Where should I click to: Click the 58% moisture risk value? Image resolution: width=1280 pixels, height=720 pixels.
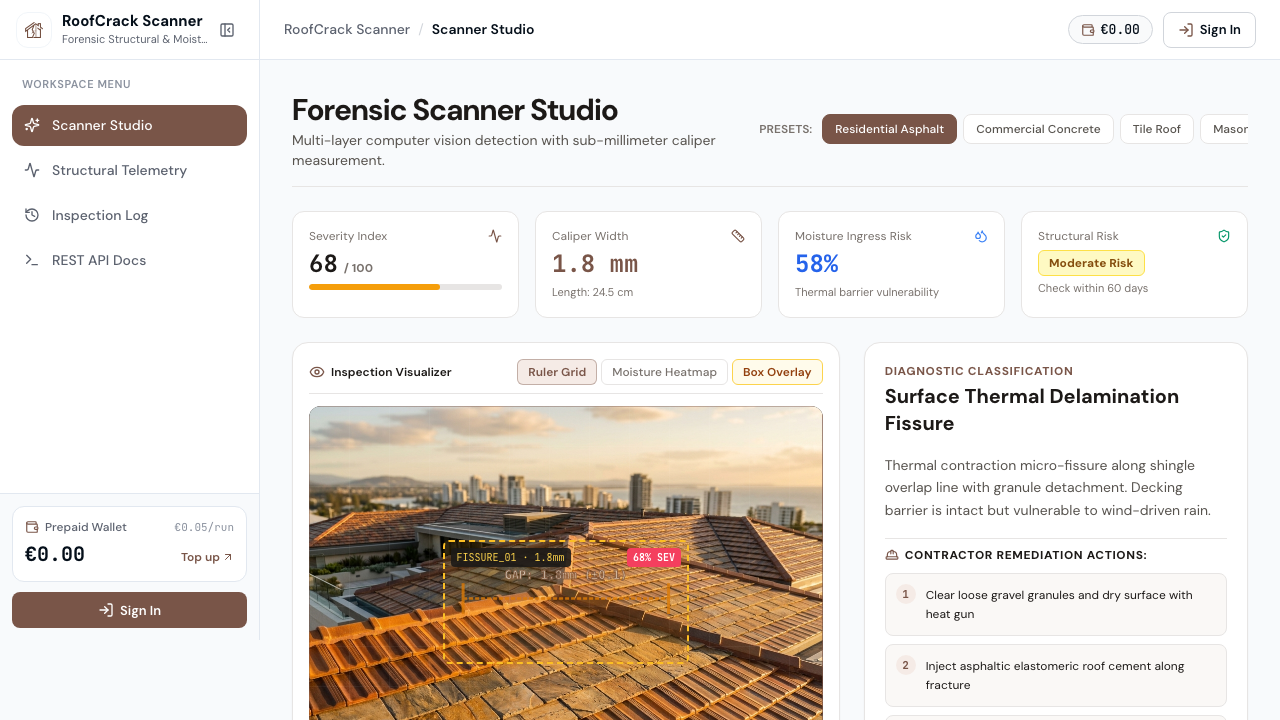(x=817, y=264)
